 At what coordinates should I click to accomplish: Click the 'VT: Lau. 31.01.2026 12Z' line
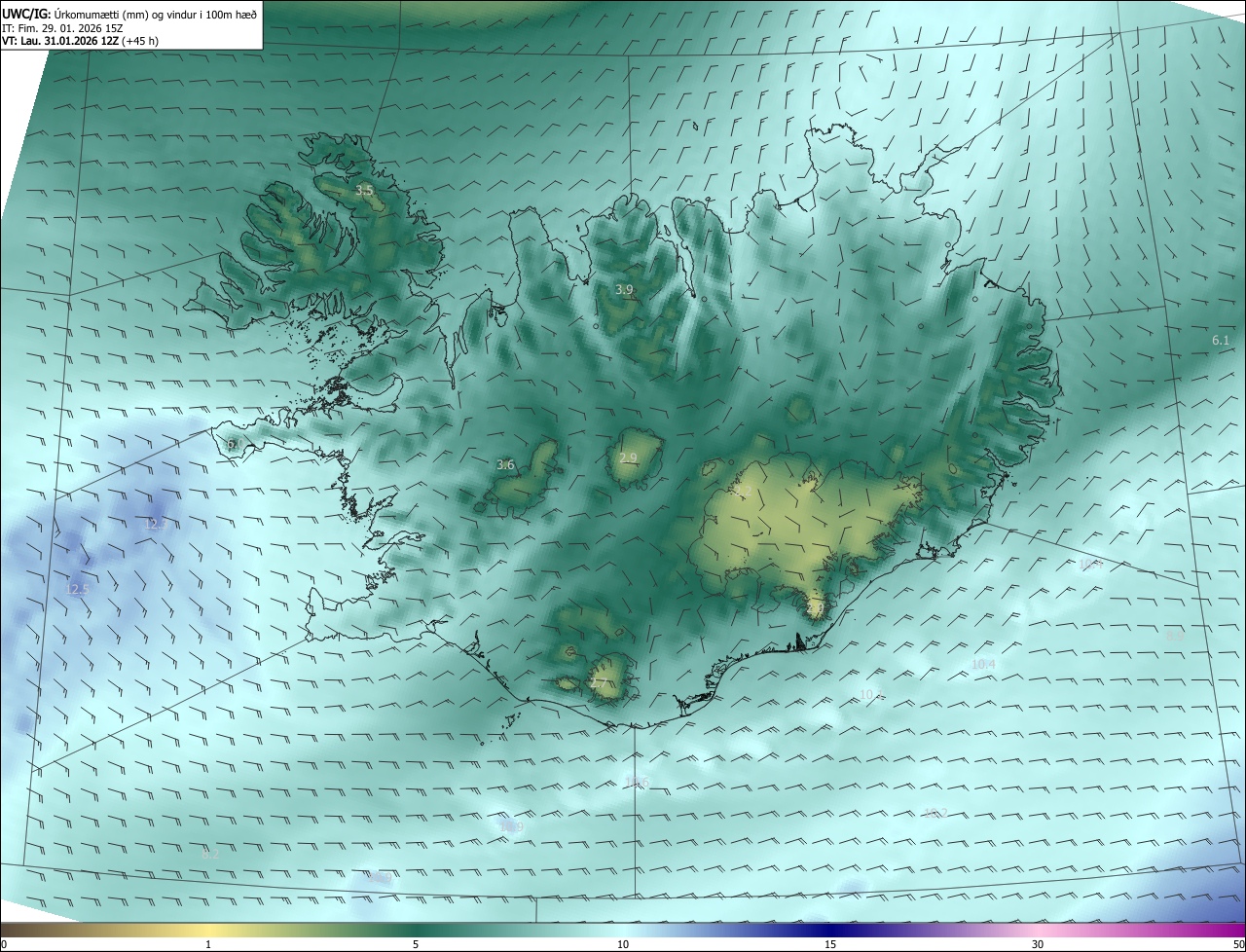click(x=61, y=41)
